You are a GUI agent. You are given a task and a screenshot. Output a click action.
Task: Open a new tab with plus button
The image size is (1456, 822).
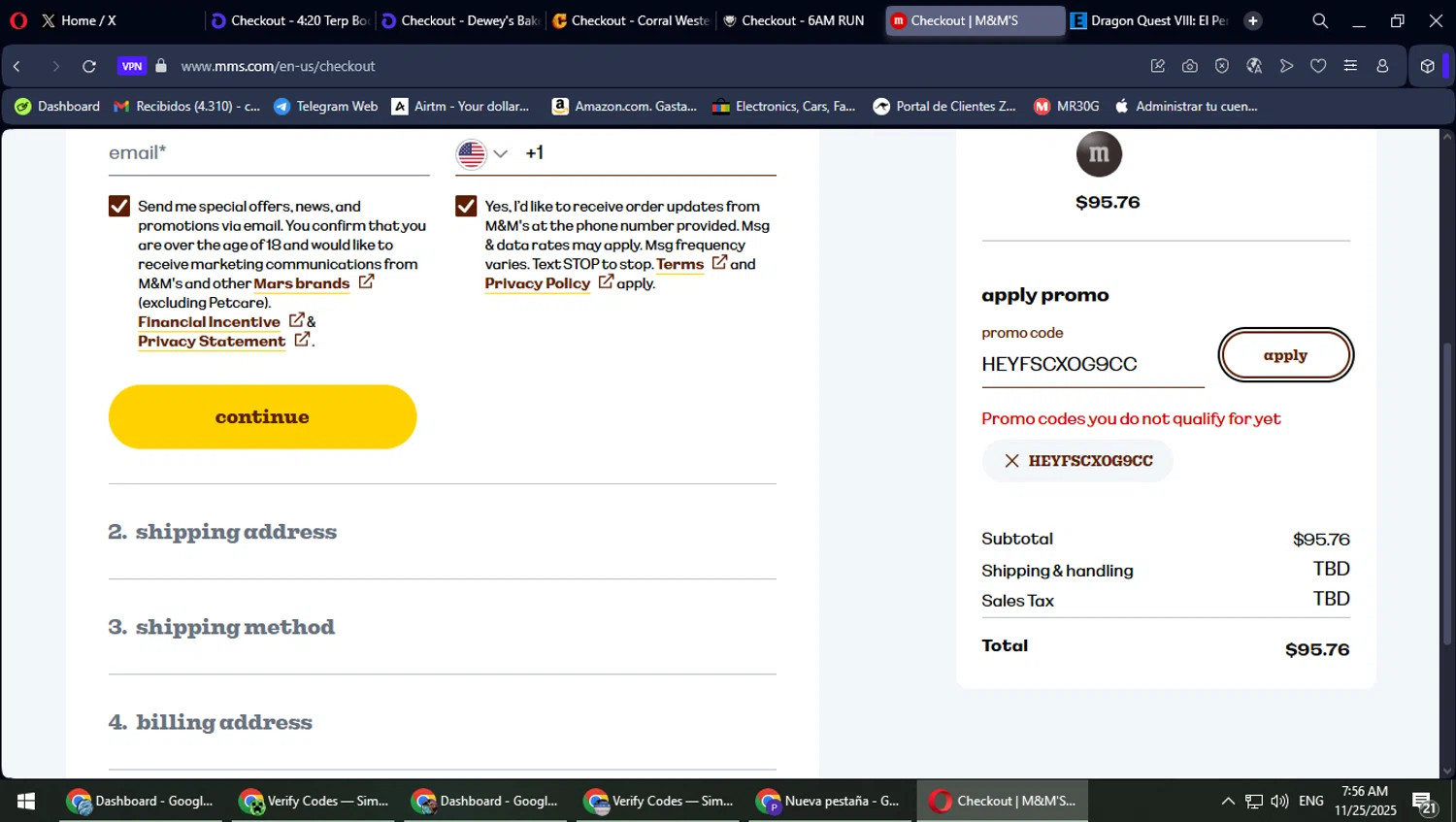(1253, 20)
